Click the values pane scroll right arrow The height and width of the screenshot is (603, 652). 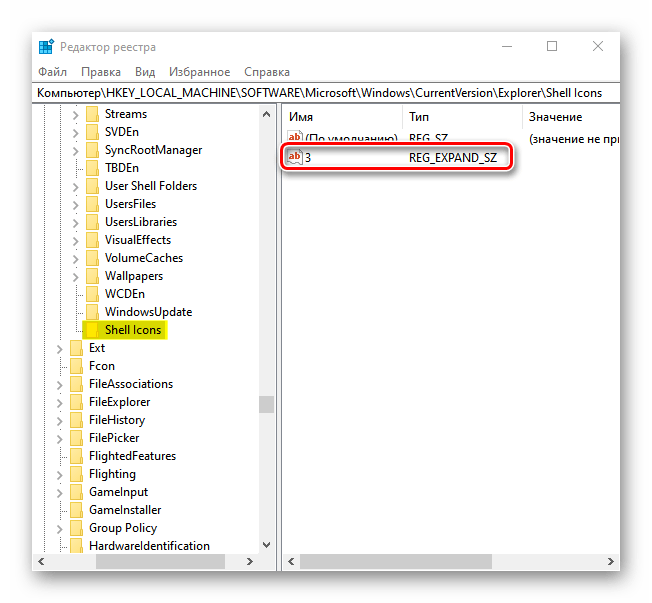(x=610, y=561)
